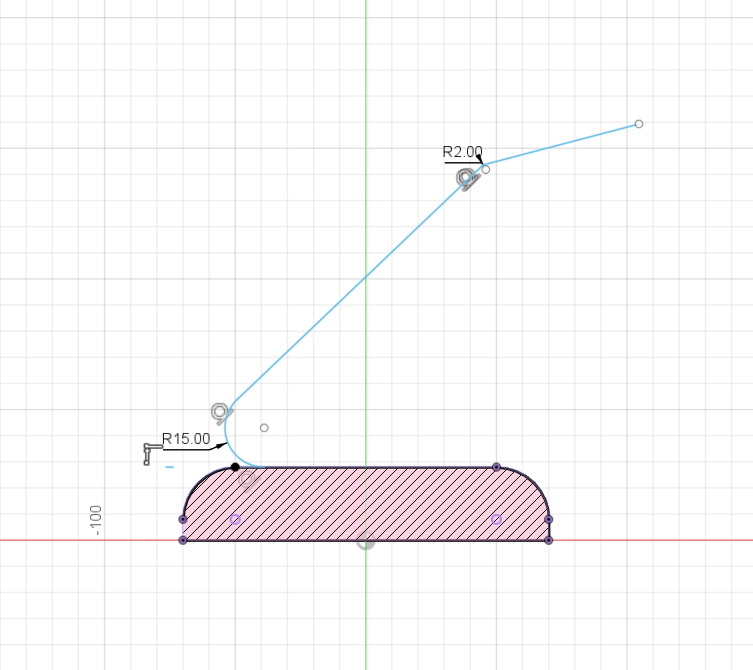Select the R2.00 radius dimension
753x670 pixels.
[462, 152]
